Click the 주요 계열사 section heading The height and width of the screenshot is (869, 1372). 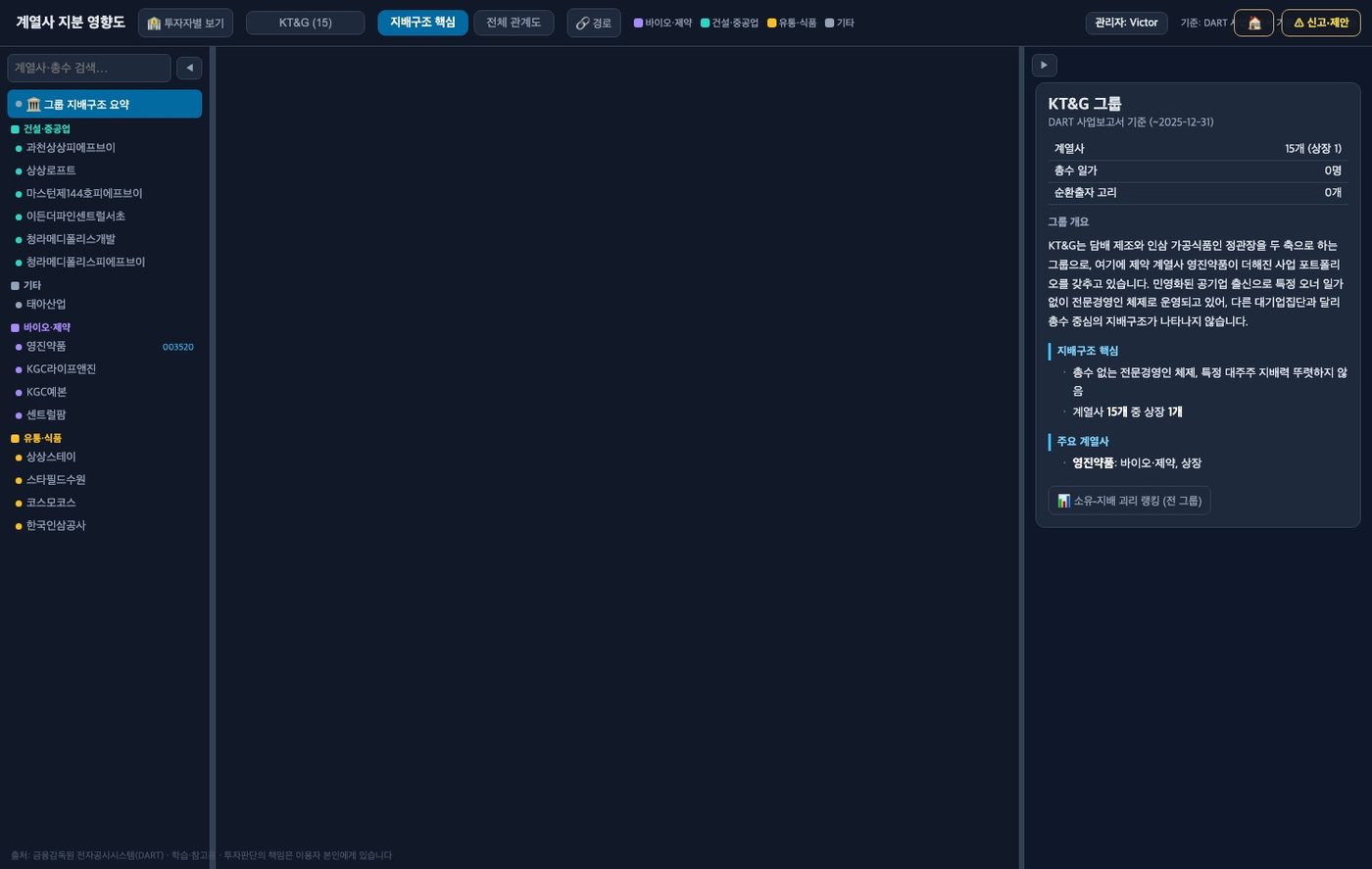pyautogui.click(x=1083, y=442)
